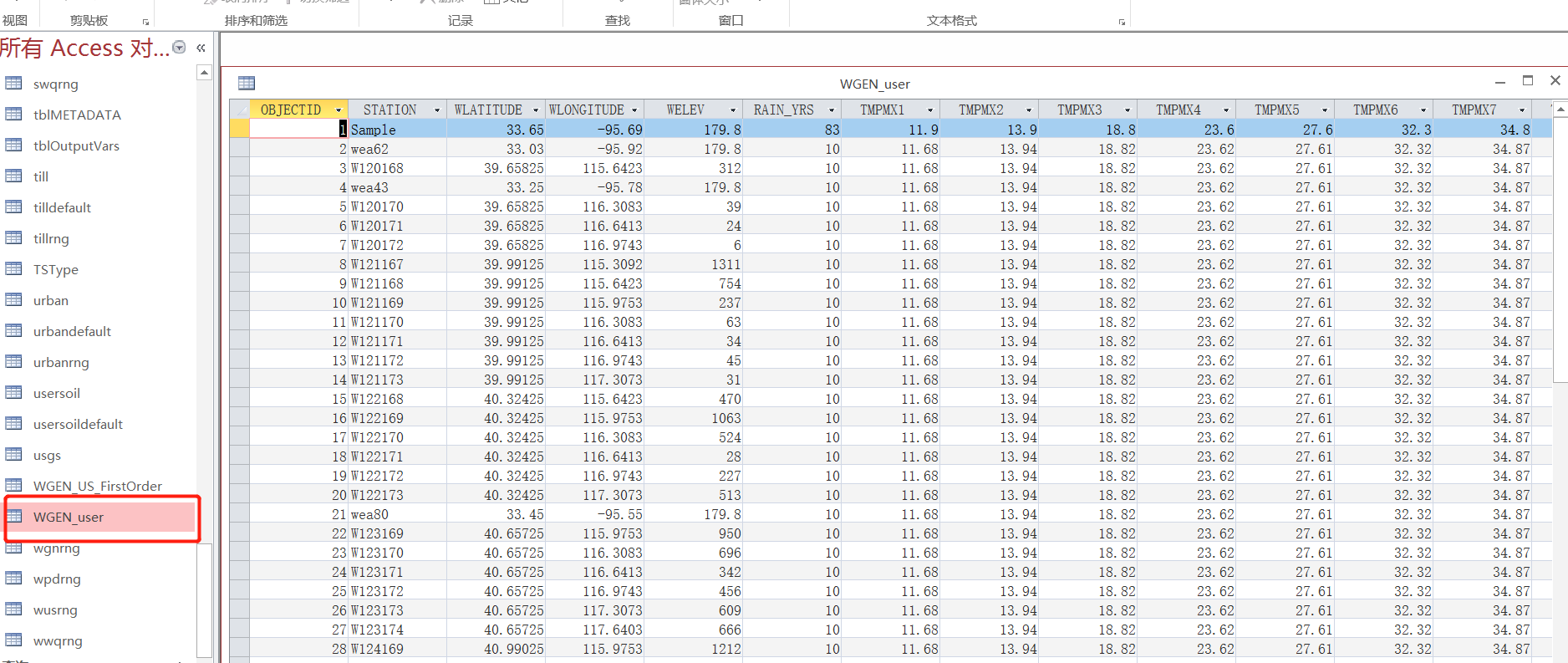Image resolution: width=1568 pixels, height=663 pixels.
Task: Click the TMPMX2 column header
Action: (x=989, y=110)
